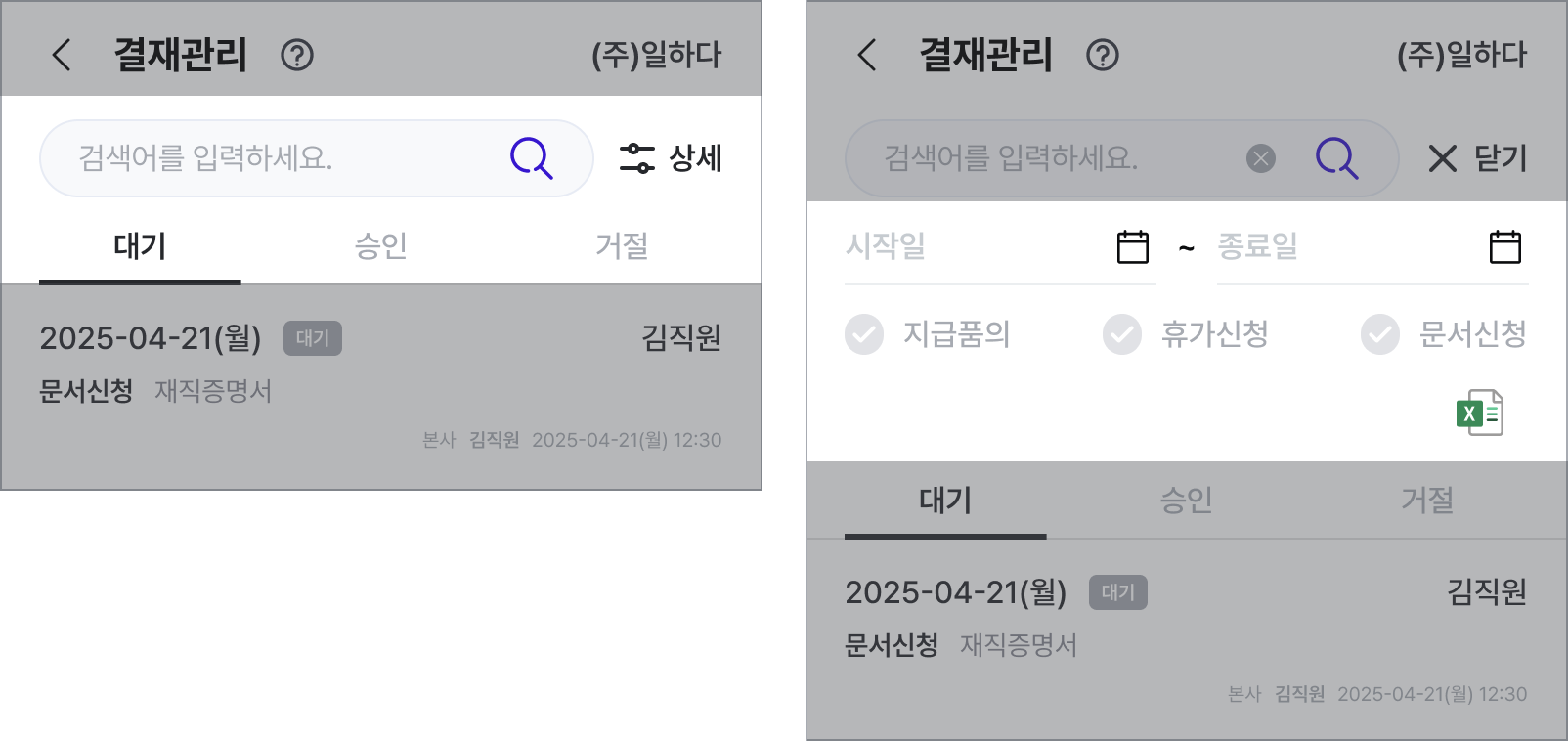Download Excel file via Excel icon
1568x741 pixels.
1480,413
